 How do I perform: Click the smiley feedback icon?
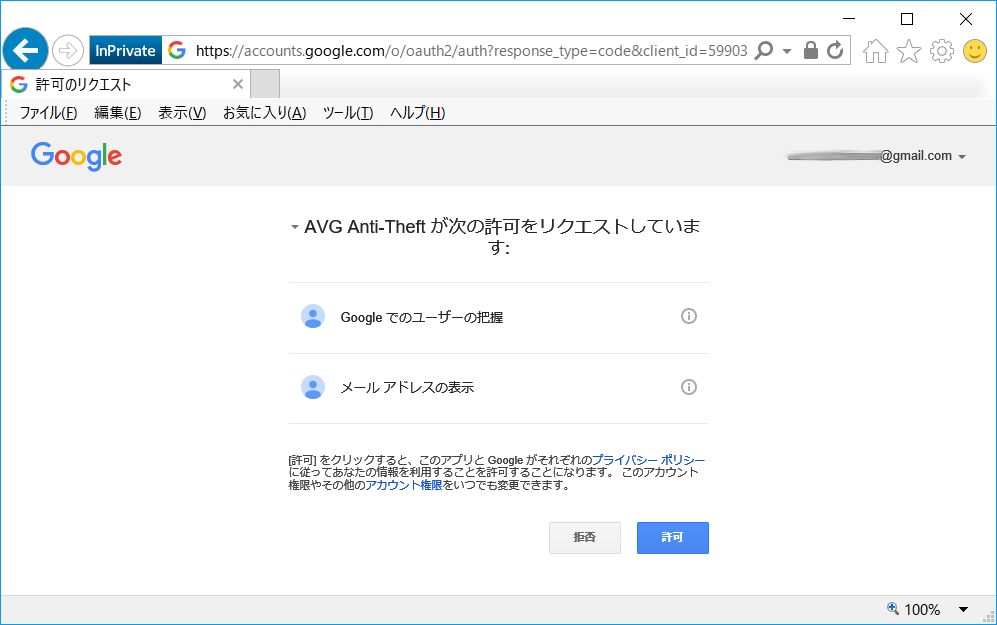(975, 51)
